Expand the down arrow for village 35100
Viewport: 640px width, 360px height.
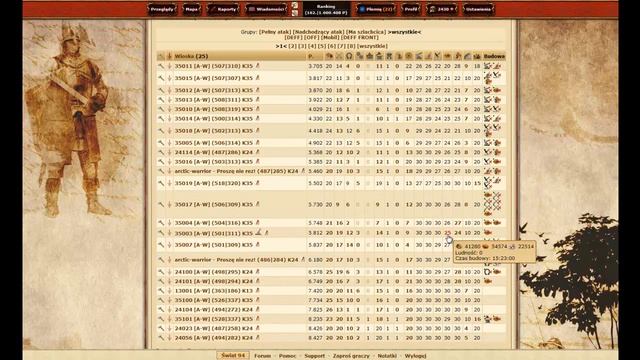pos(169,300)
